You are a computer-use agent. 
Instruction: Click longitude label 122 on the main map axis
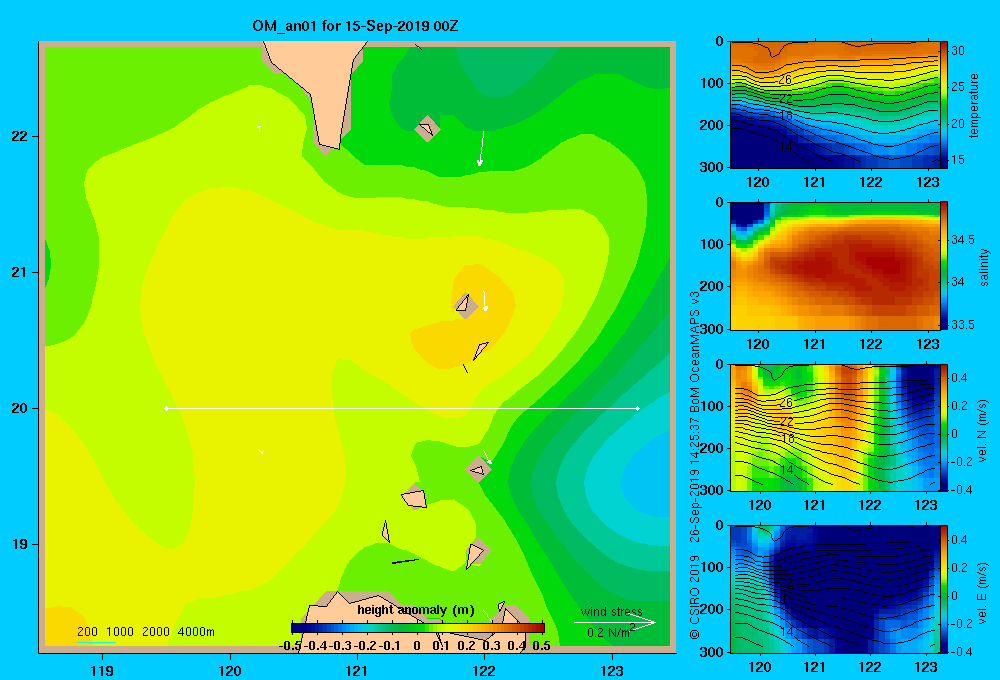[484, 670]
